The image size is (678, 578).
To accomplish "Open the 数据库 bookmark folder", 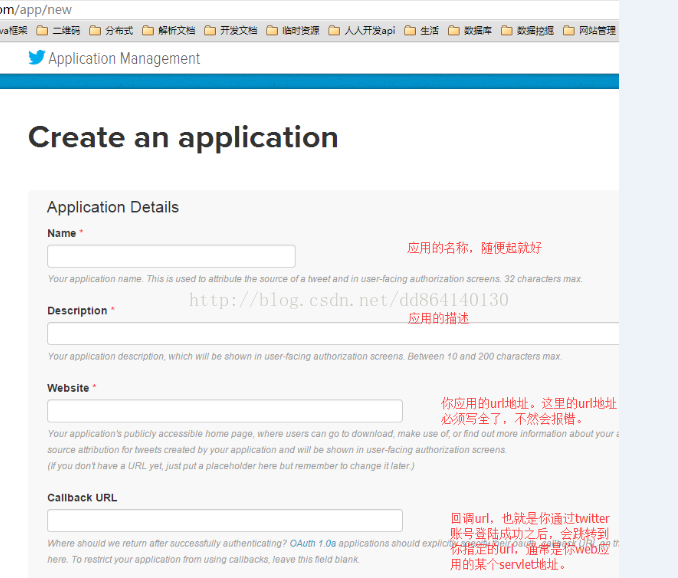I will [x=470, y=31].
